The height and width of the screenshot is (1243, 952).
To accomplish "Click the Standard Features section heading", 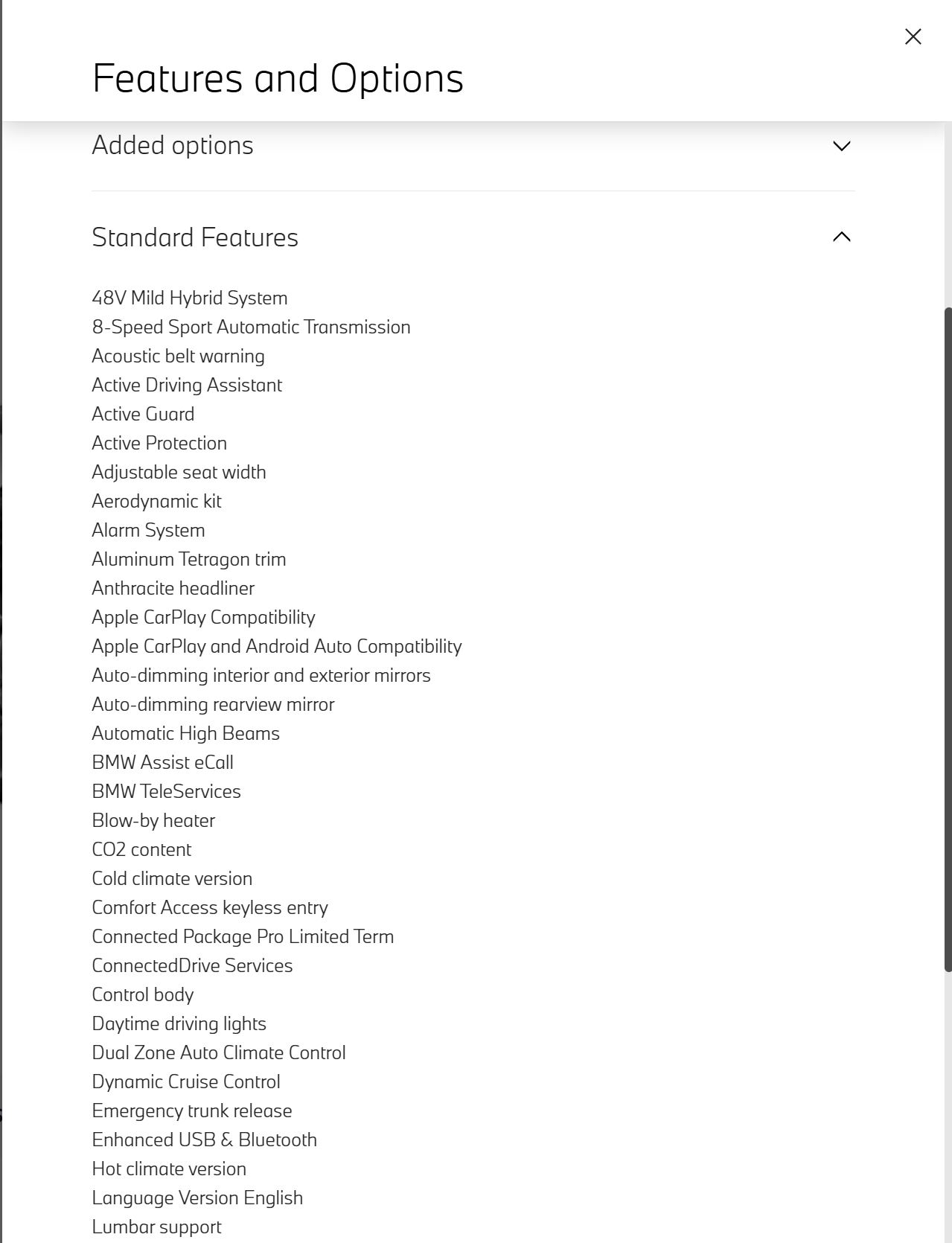I will point(195,237).
